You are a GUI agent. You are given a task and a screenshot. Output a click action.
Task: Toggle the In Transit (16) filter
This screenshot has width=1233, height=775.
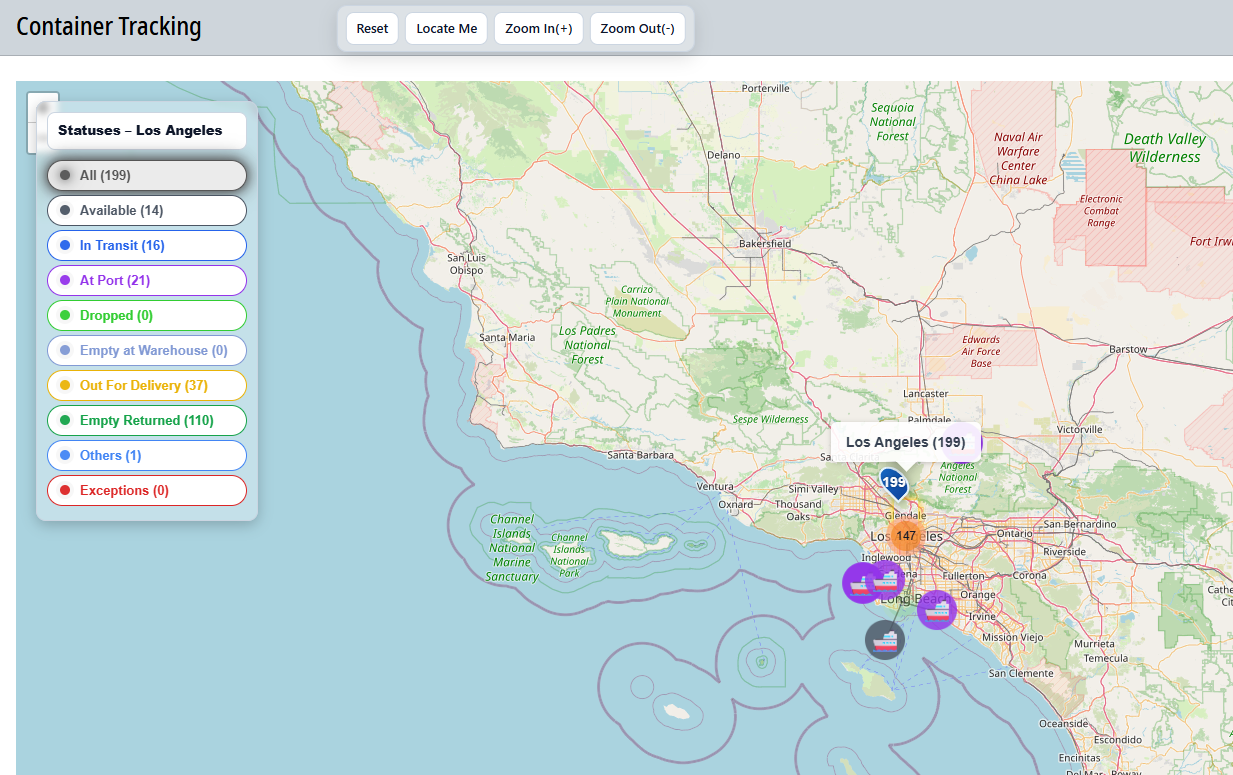[147, 246]
